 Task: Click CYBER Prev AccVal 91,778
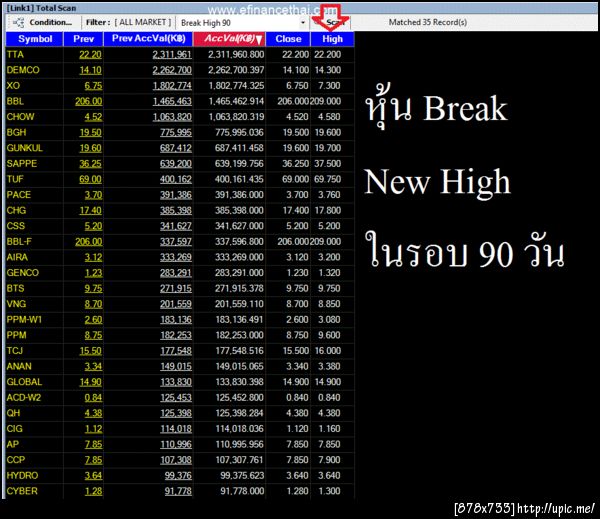click(178, 491)
